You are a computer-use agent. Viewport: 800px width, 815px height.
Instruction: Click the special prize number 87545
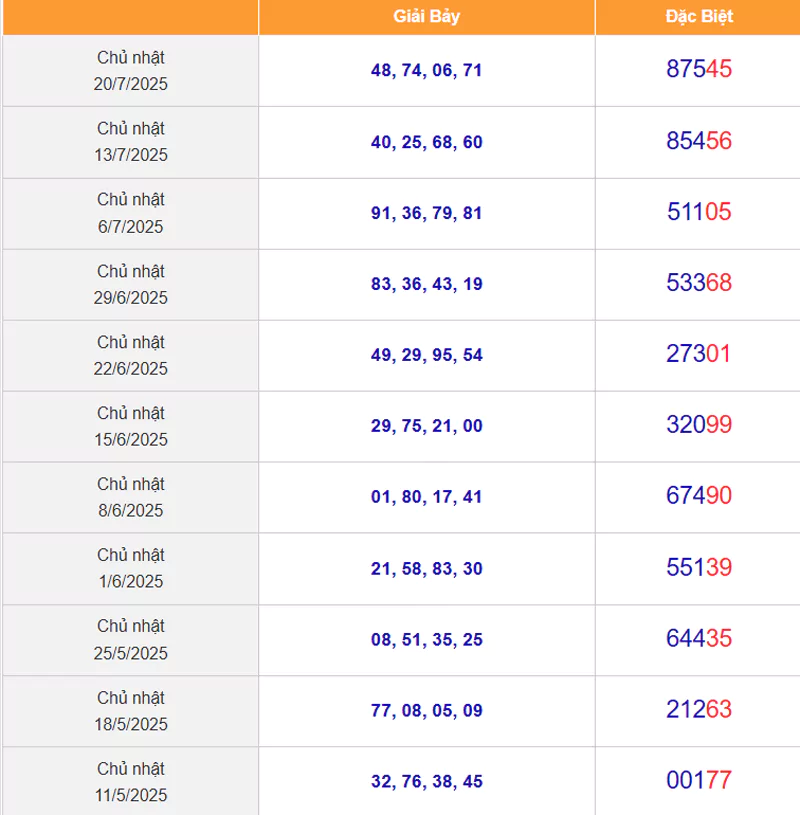(699, 69)
